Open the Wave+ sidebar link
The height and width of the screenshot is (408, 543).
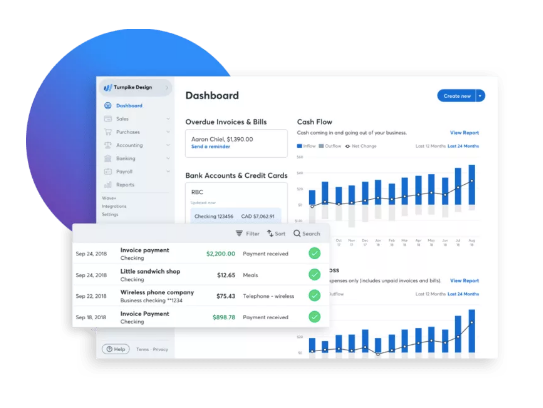pyautogui.click(x=109, y=198)
